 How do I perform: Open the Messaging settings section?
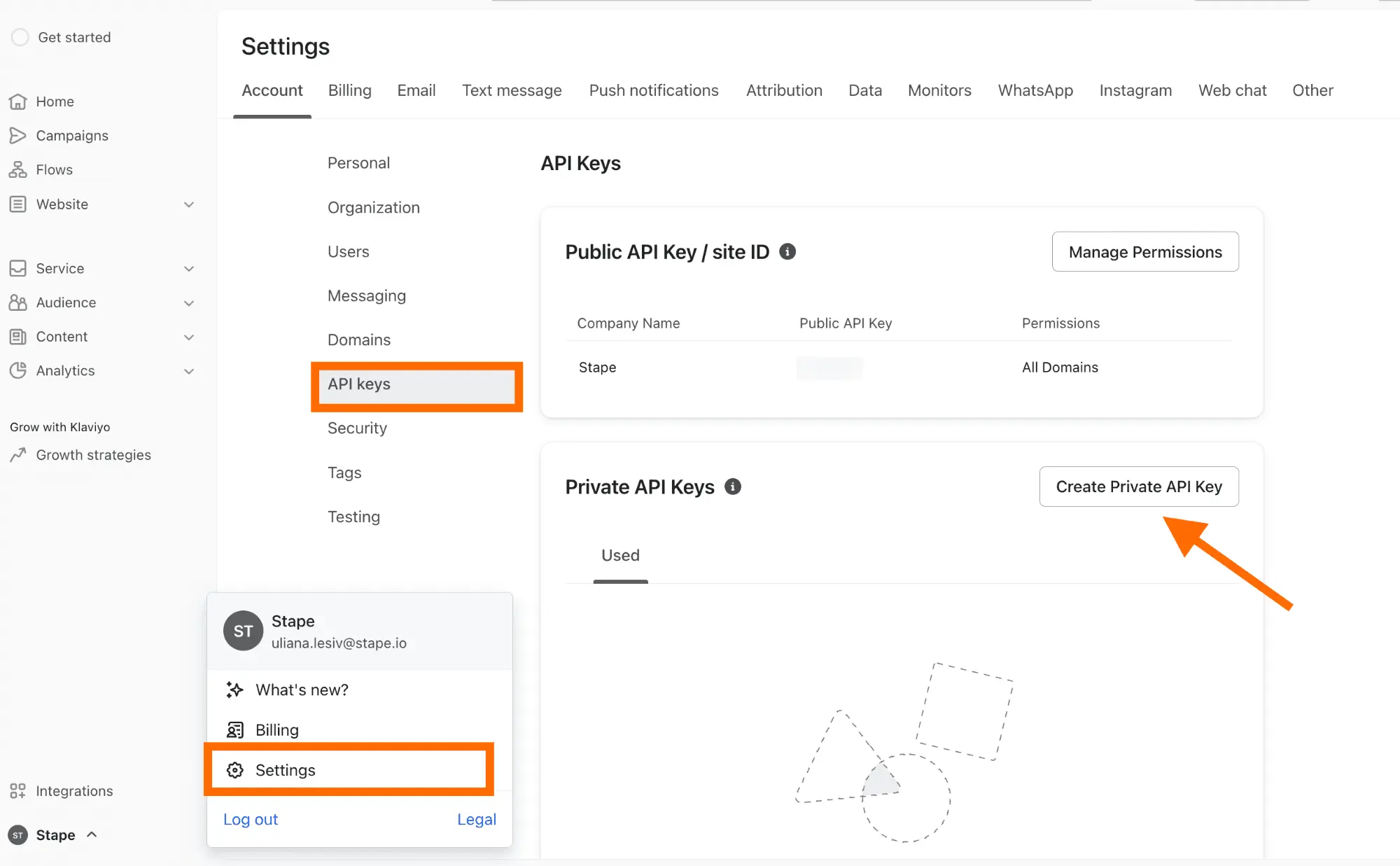click(367, 296)
